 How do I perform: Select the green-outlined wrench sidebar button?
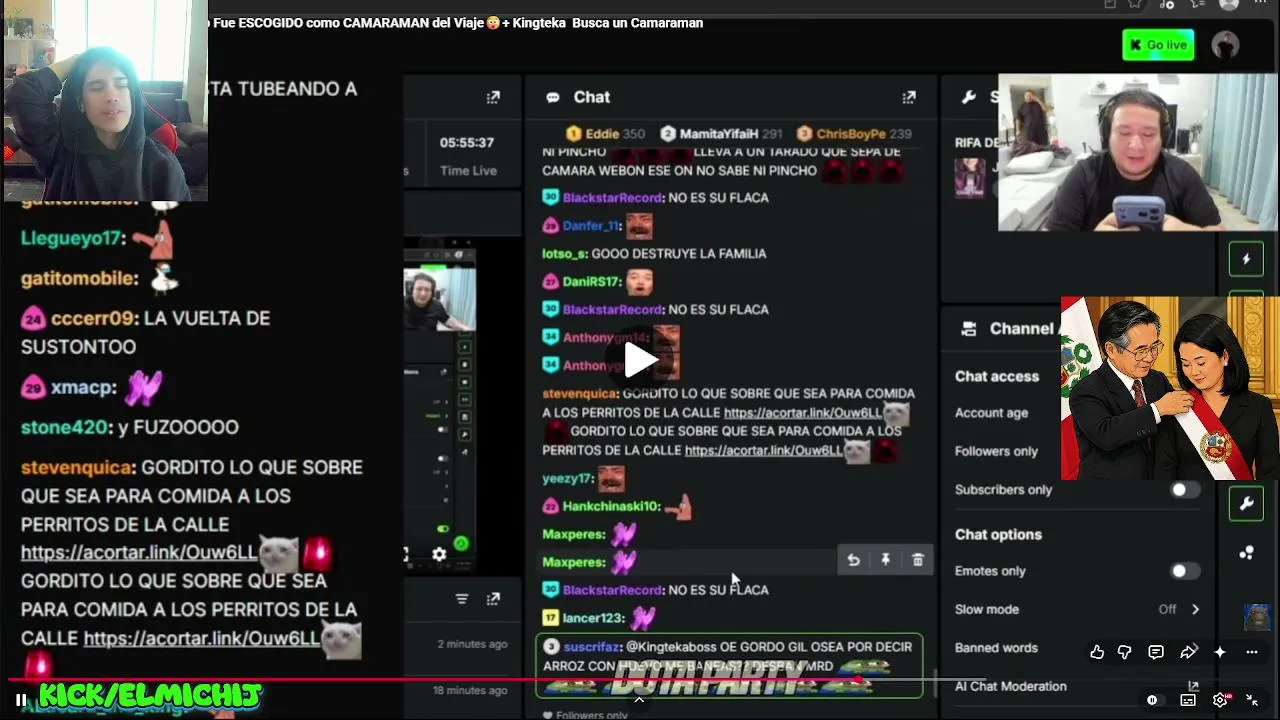click(x=1247, y=503)
